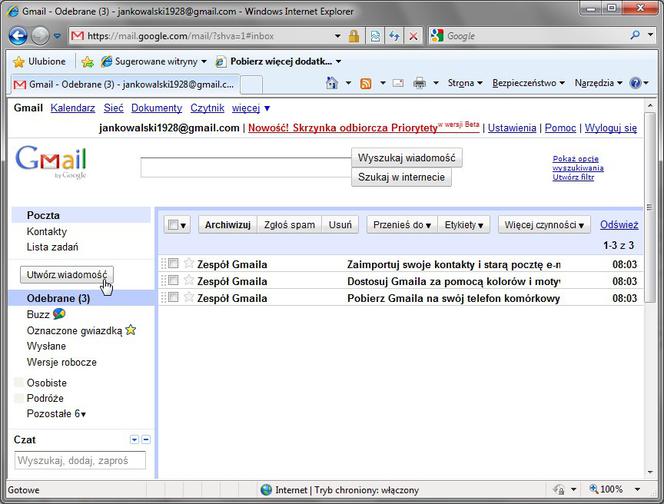This screenshot has height=504, width=664.
Task: Click the Refresh page icon
Action: [x=394, y=36]
